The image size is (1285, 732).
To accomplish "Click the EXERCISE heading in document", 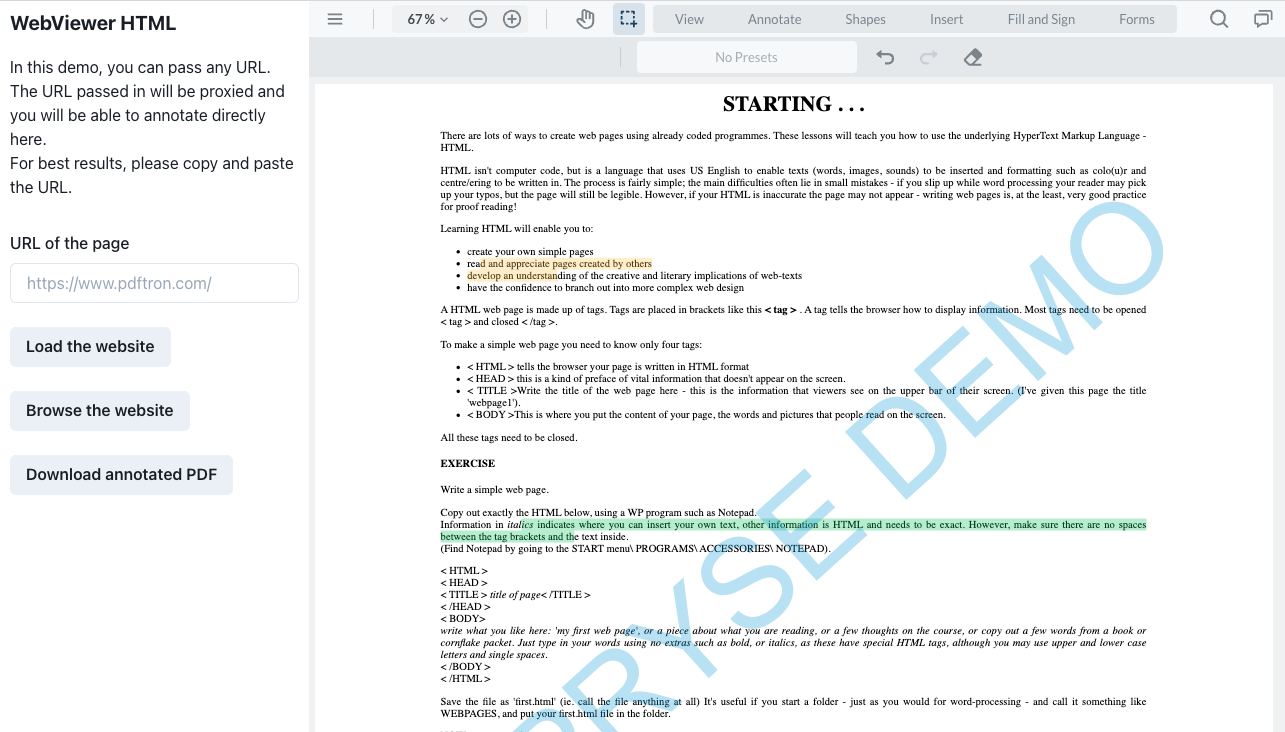I will (x=468, y=464).
